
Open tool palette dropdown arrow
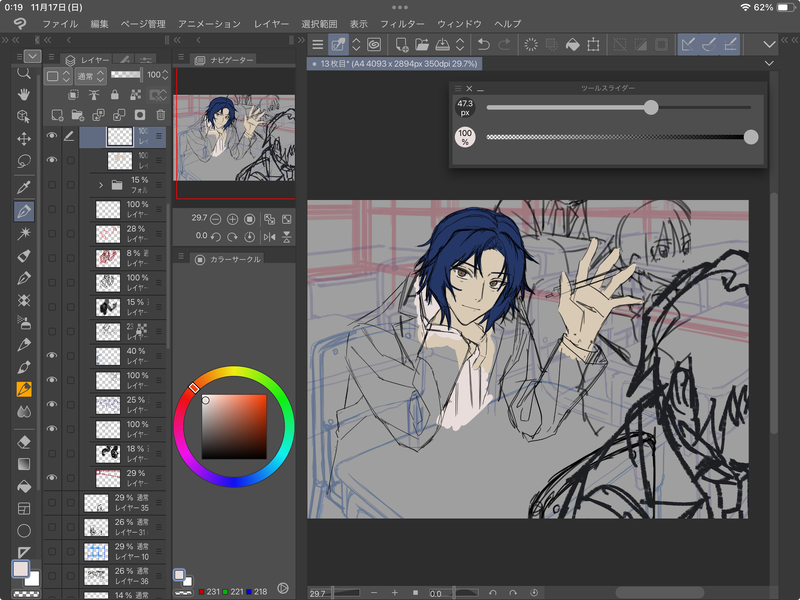tap(32, 56)
